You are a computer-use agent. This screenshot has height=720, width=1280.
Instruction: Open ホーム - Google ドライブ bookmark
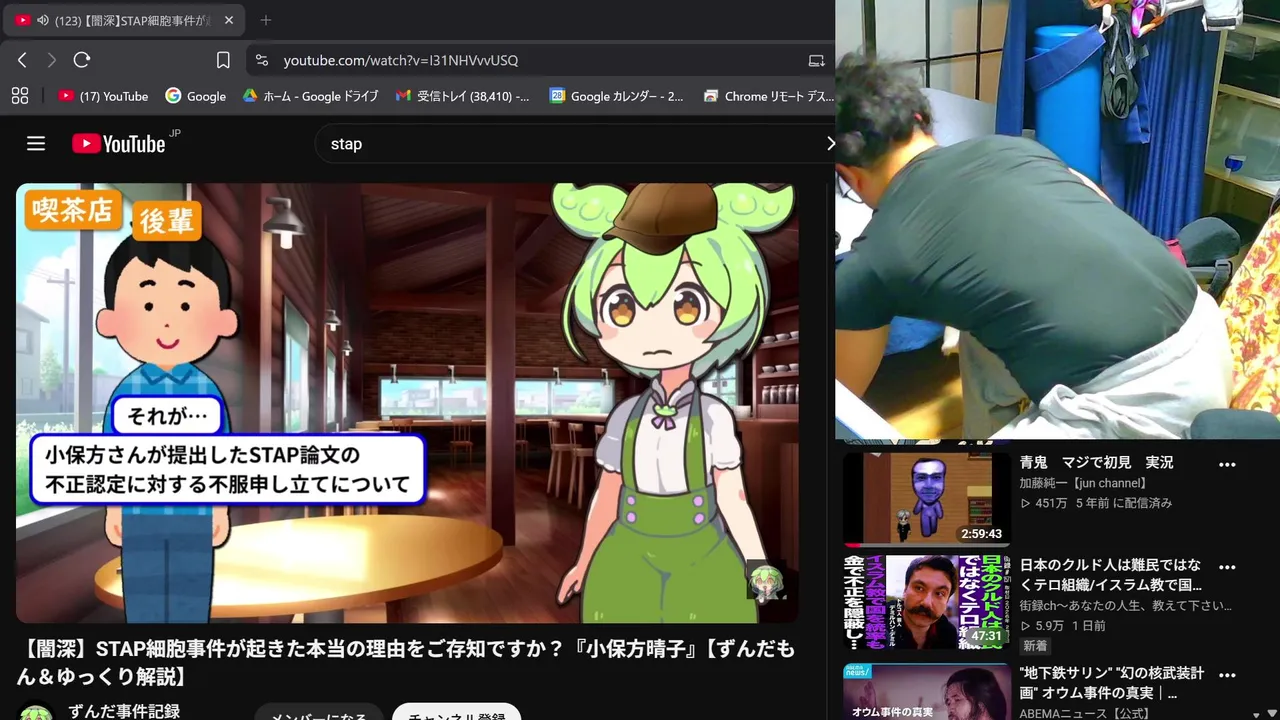coord(311,96)
